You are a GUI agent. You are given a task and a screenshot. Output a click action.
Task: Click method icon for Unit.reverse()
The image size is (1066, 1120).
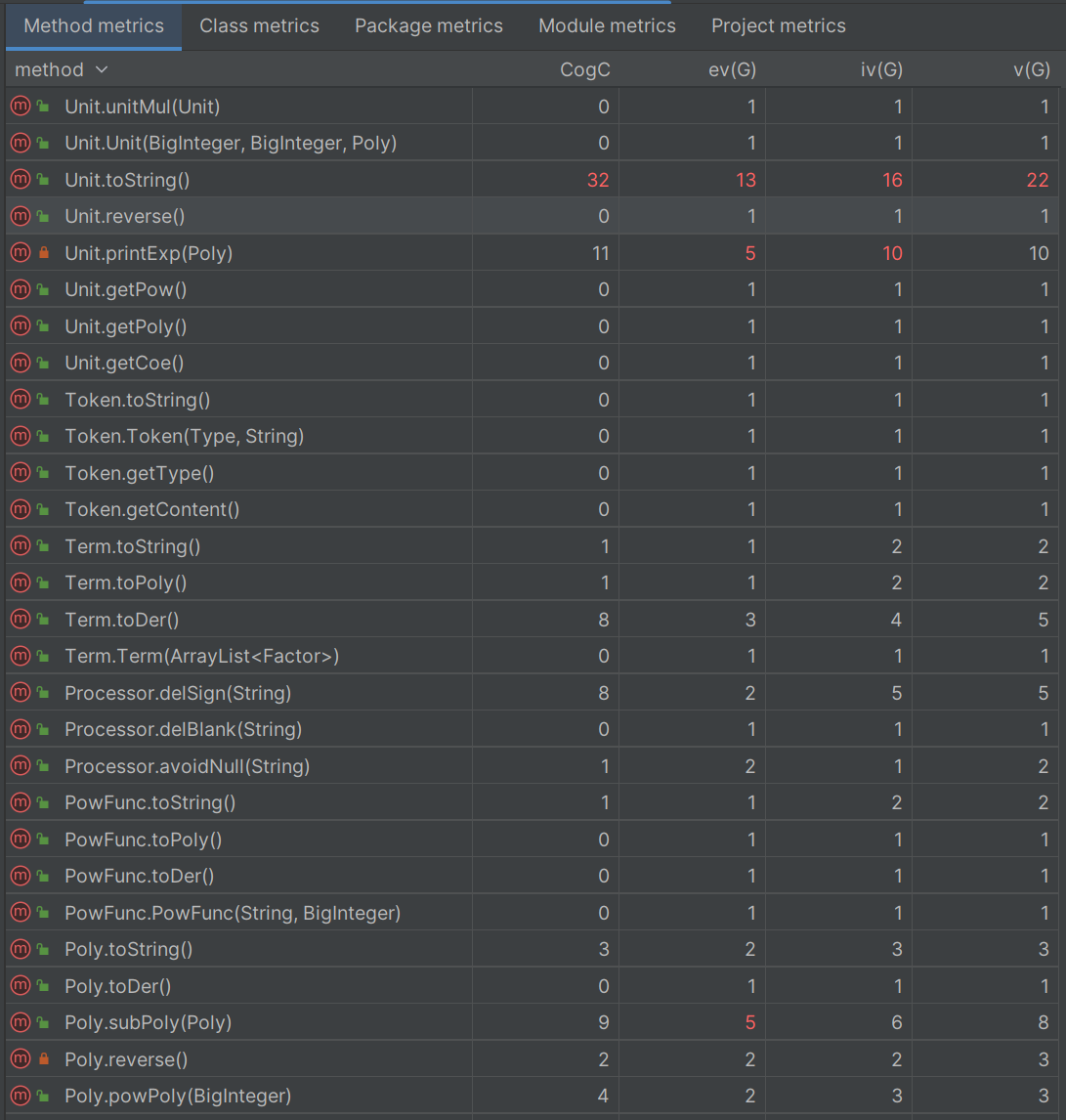(x=21, y=216)
